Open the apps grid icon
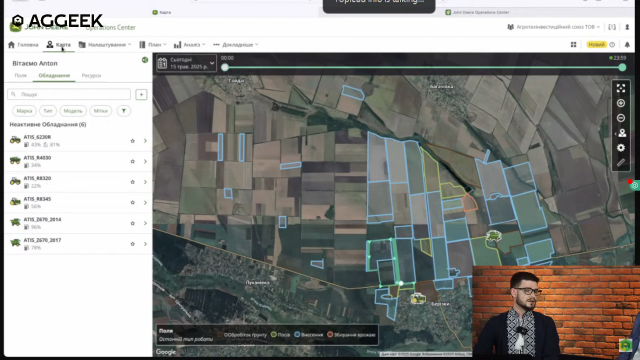640x360 pixels. point(573,44)
